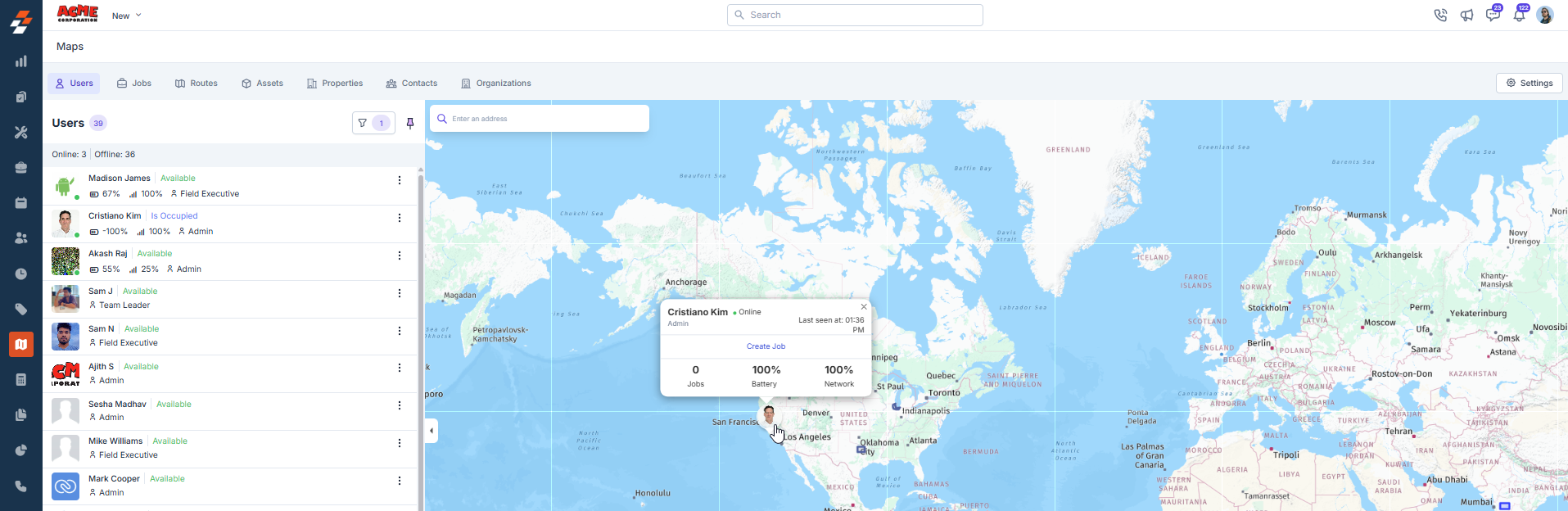Image resolution: width=1568 pixels, height=511 pixels.
Task: Open options menu for Cristiano Kim row
Action: 400,218
